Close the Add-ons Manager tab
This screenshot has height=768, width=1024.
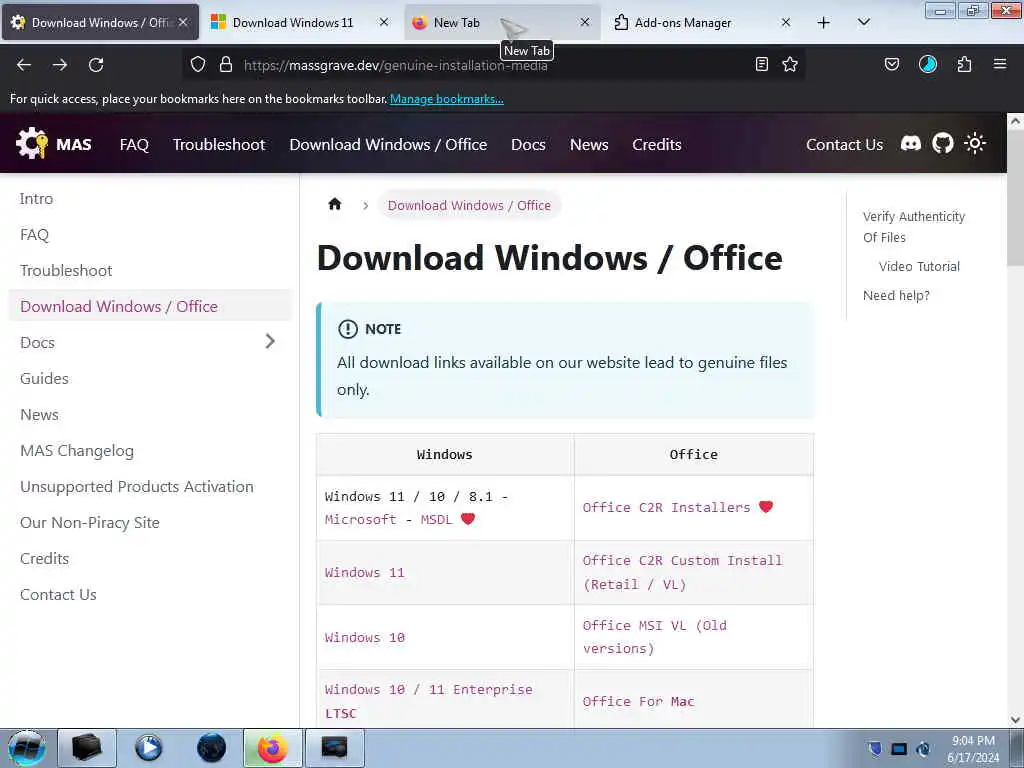click(786, 22)
